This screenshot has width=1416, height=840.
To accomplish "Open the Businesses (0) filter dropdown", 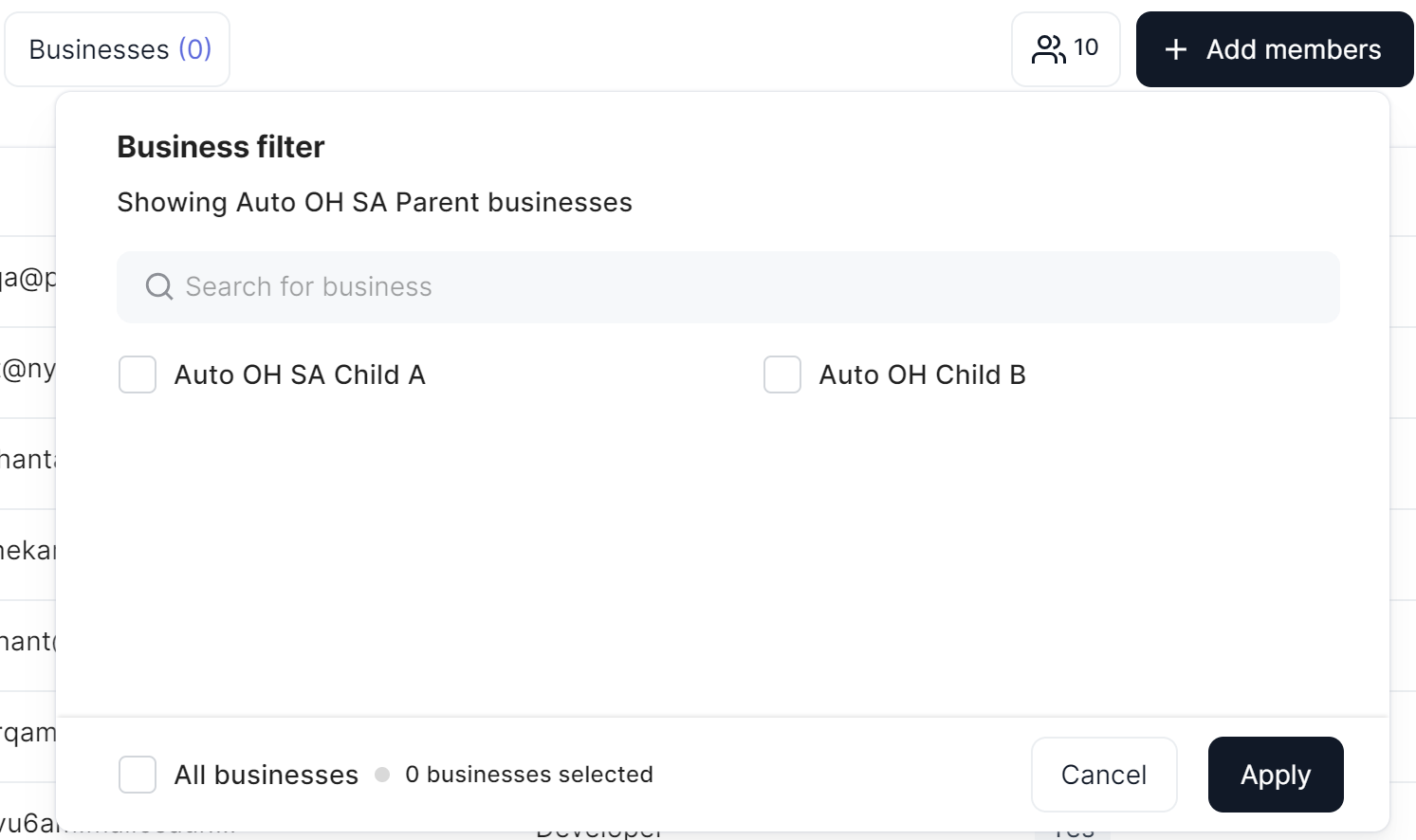I will (118, 49).
